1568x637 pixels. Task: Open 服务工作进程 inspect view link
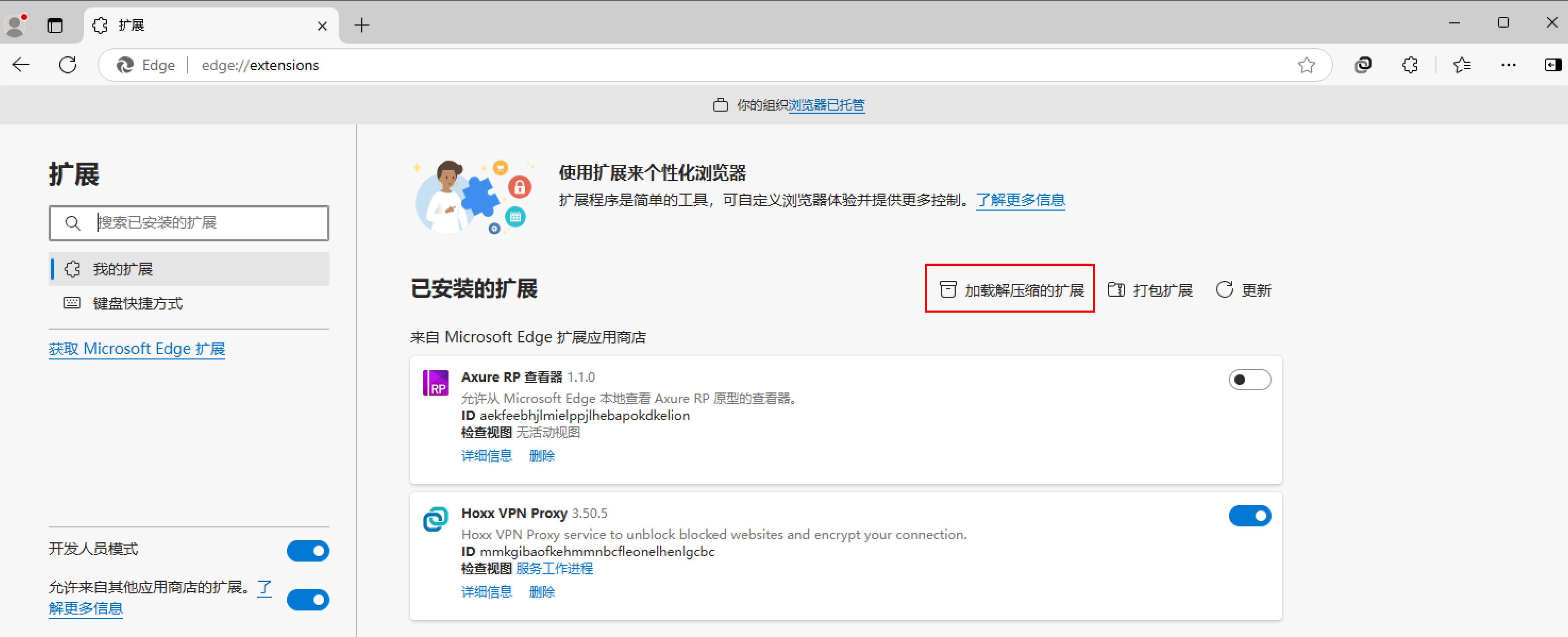[555, 569]
